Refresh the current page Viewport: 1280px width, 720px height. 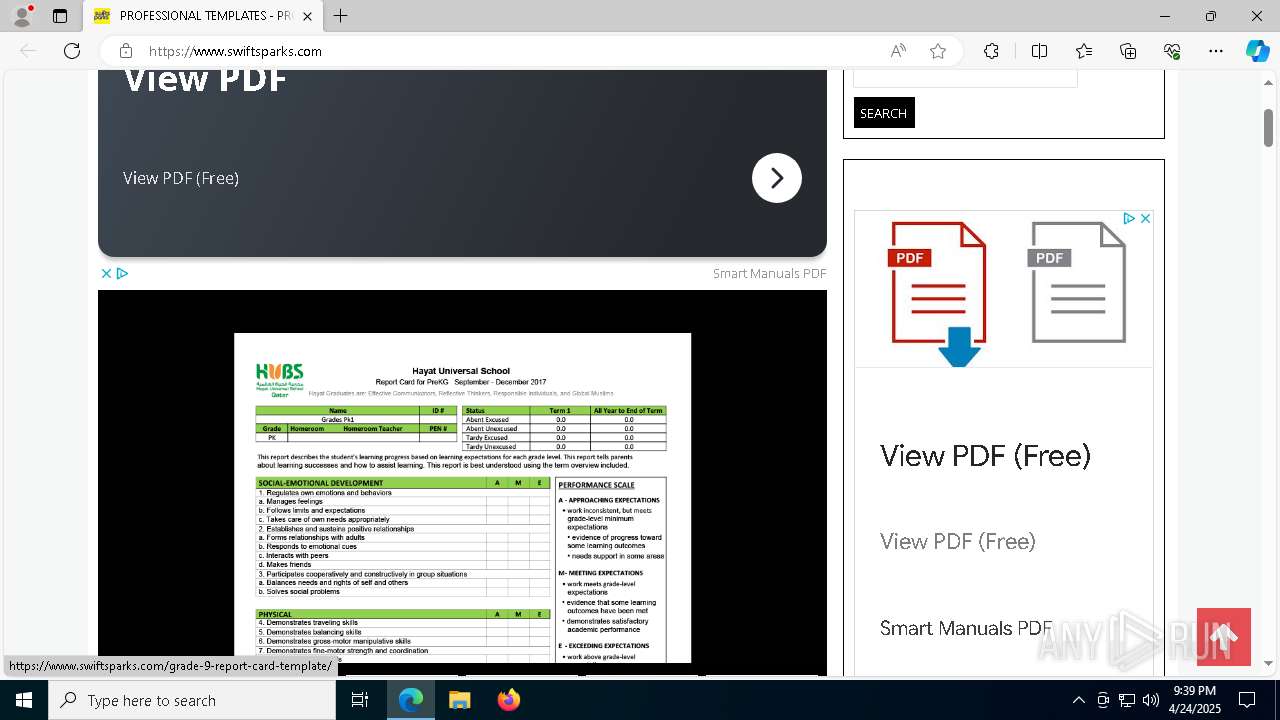[x=72, y=51]
